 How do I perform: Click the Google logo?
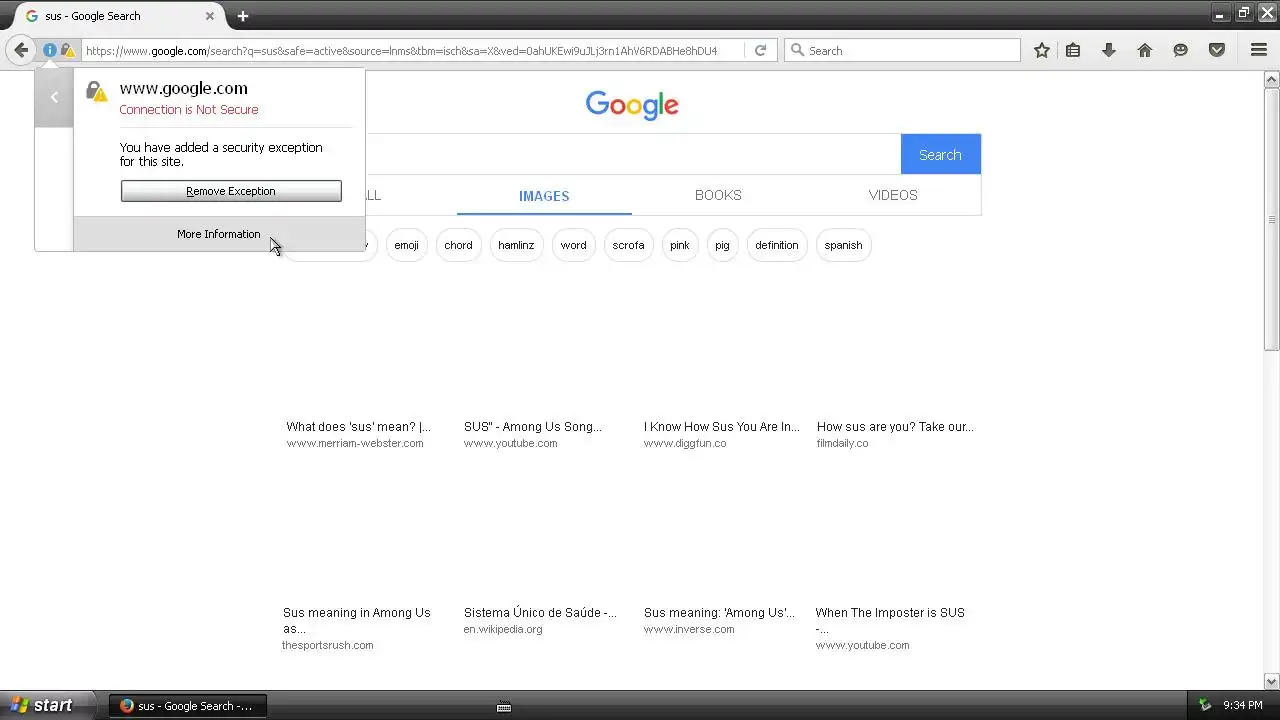pos(632,105)
